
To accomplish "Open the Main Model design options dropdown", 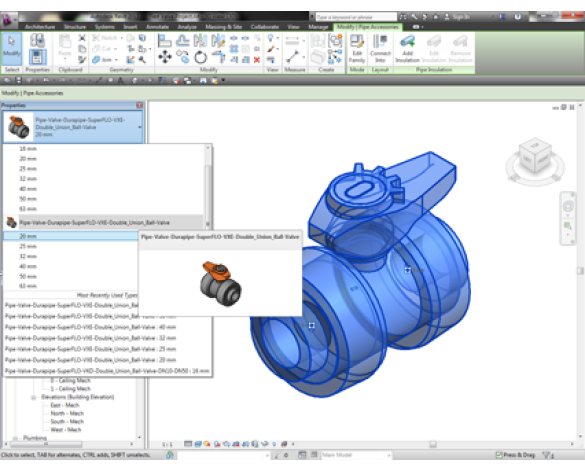I will [356, 455].
